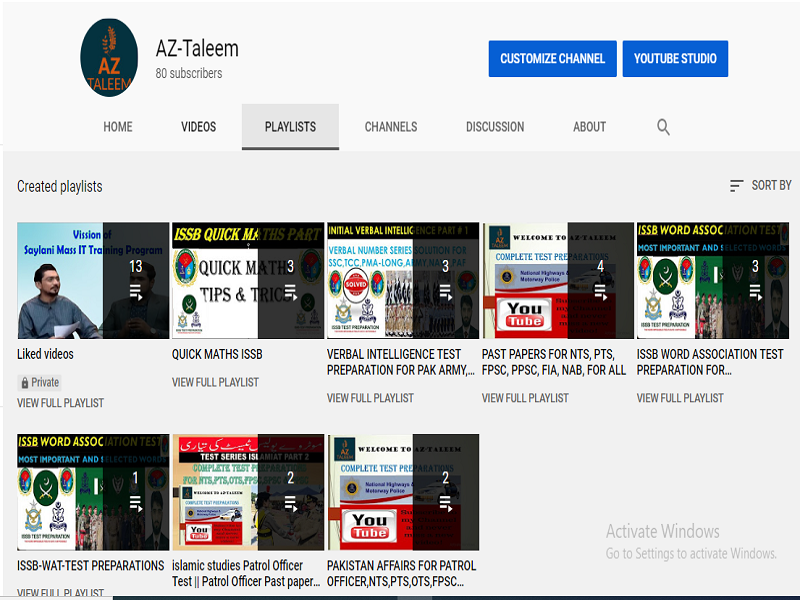Screen dimensions: 800x600
Task: Open the Liked videos playlist thumbnail
Action: pos(93,280)
